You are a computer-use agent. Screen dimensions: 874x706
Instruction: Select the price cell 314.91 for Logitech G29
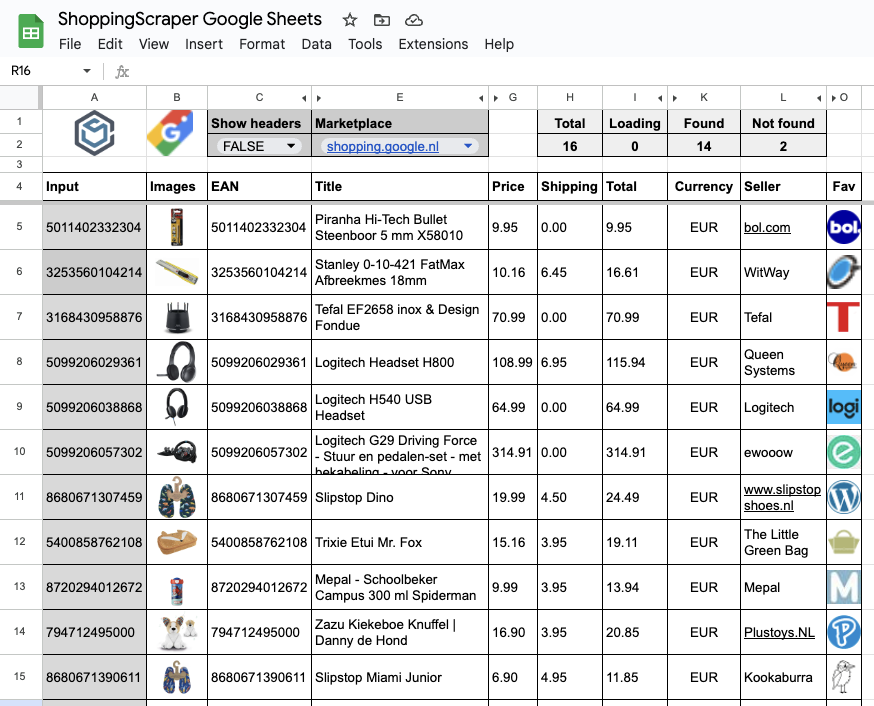pos(512,452)
